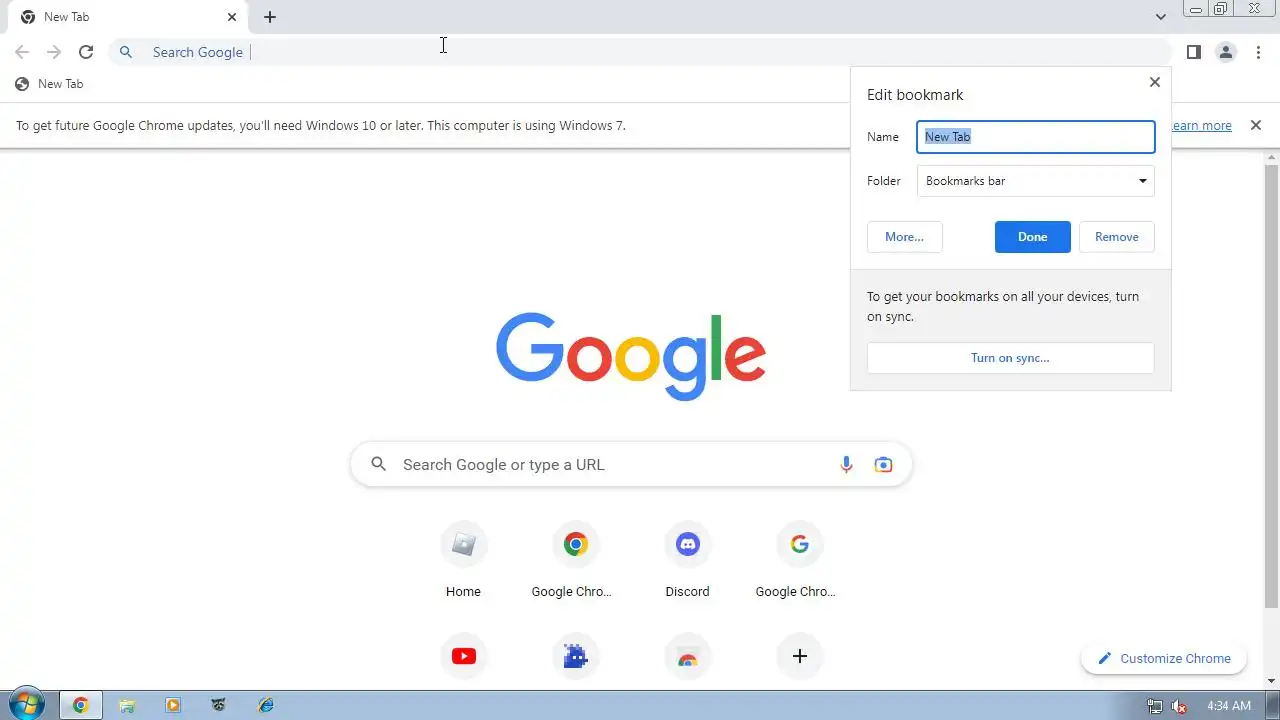1280x720 pixels.
Task: Click Turn on sync... button
Action: pyautogui.click(x=1010, y=358)
